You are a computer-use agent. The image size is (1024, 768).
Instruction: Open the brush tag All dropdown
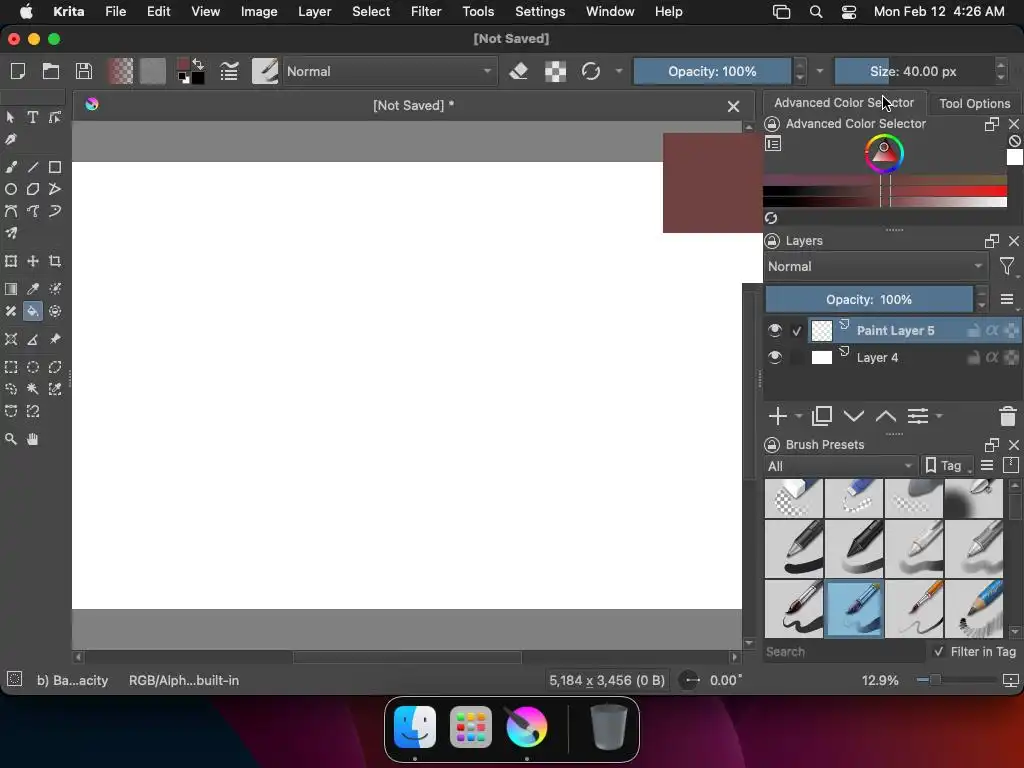pos(840,466)
